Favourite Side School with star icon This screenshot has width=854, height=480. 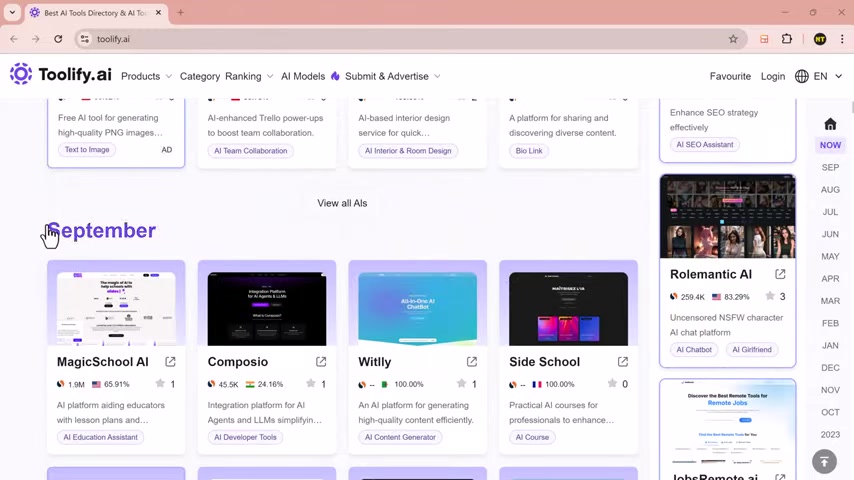tap(612, 384)
